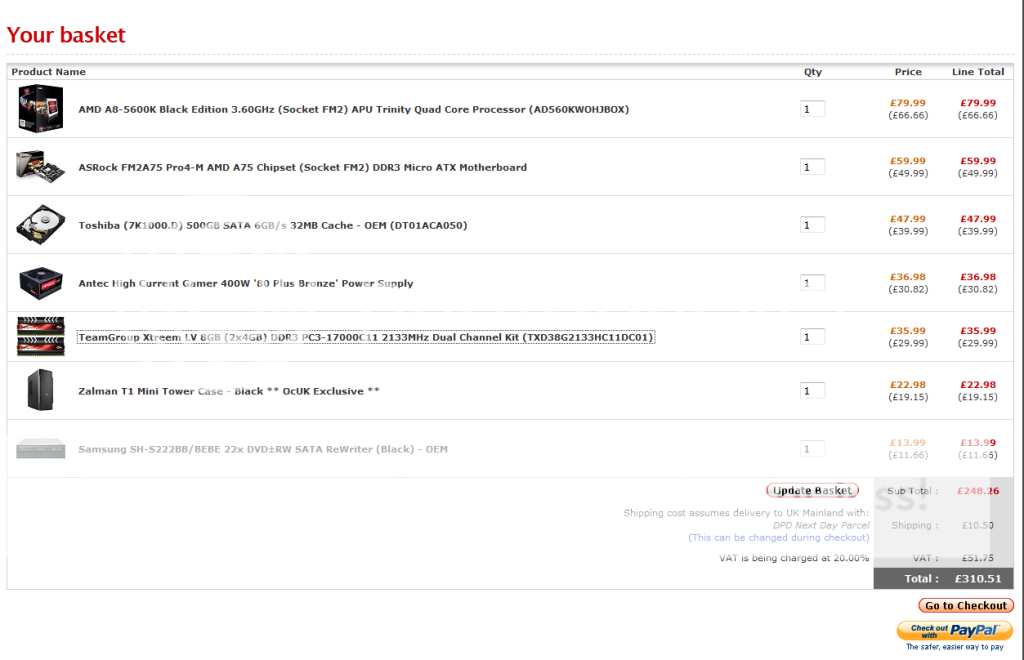The width and height of the screenshot is (1024, 660).
Task: Click quantity field for AMD A8-5600K processor
Action: coord(812,109)
